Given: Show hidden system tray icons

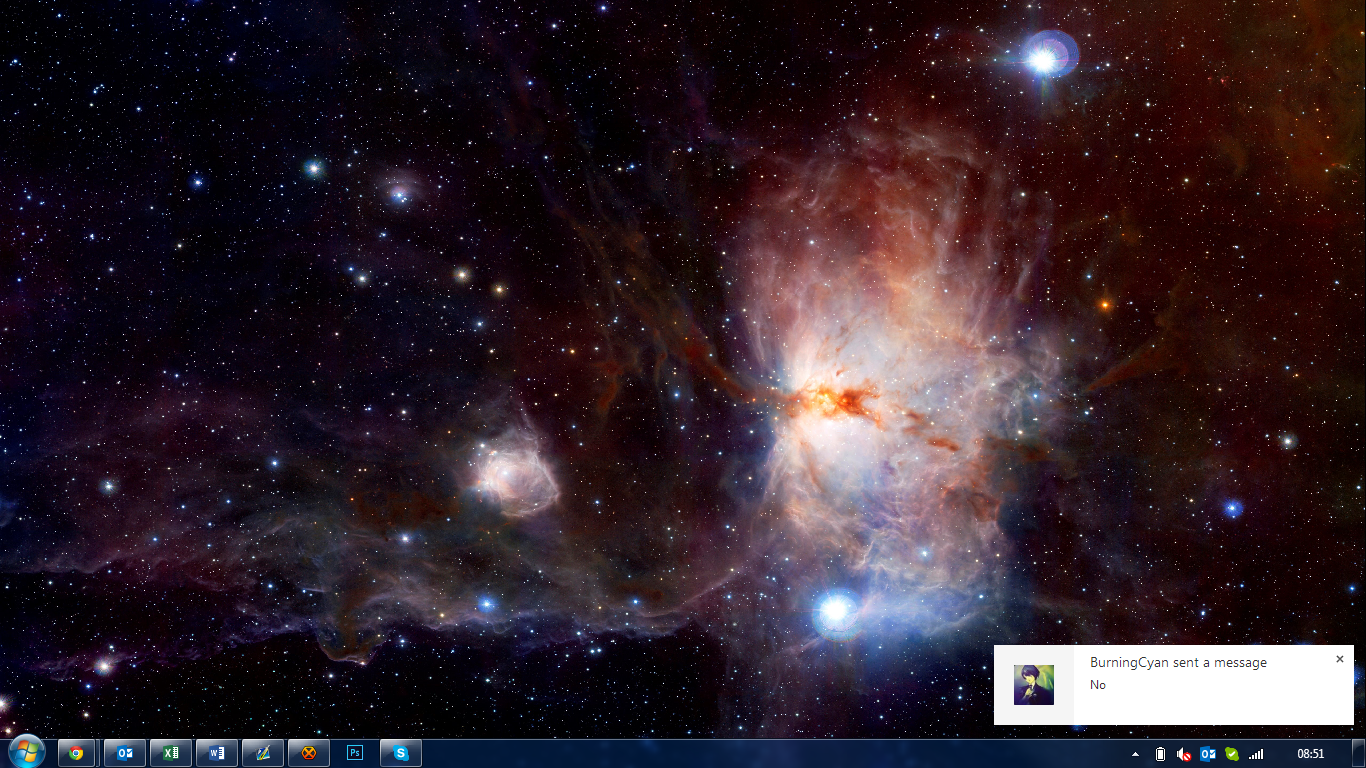Looking at the screenshot, I should pos(1135,754).
